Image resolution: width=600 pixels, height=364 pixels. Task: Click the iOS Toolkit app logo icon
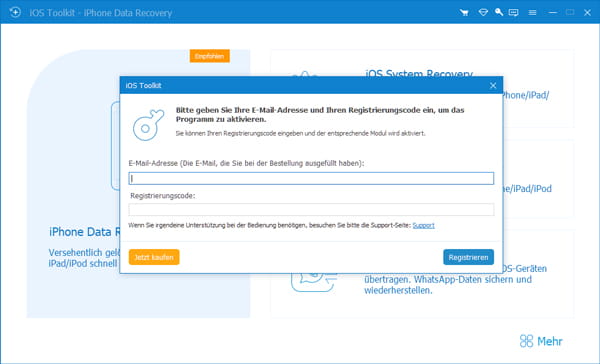click(x=15, y=12)
